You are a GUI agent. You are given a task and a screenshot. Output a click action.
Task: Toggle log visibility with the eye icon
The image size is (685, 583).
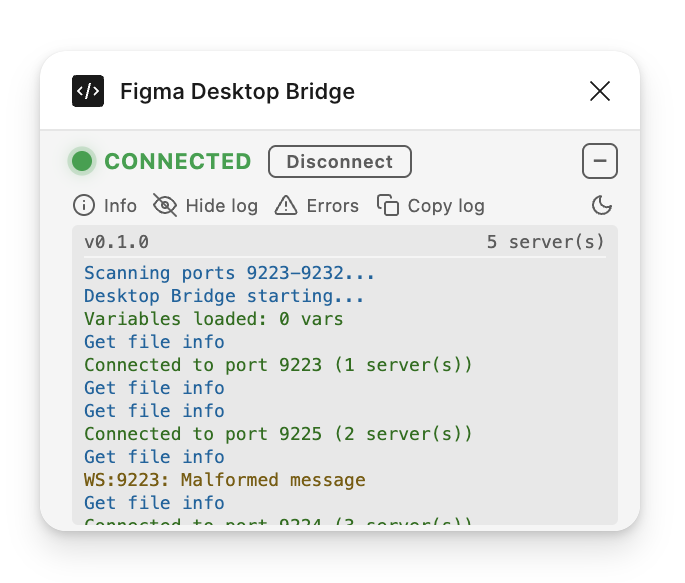[165, 206]
